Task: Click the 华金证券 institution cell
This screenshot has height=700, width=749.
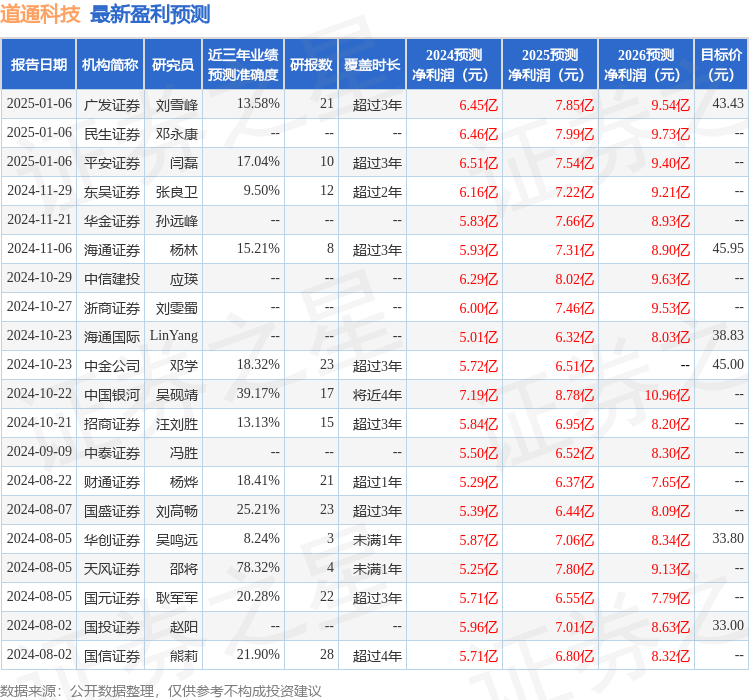Action: pos(112,221)
